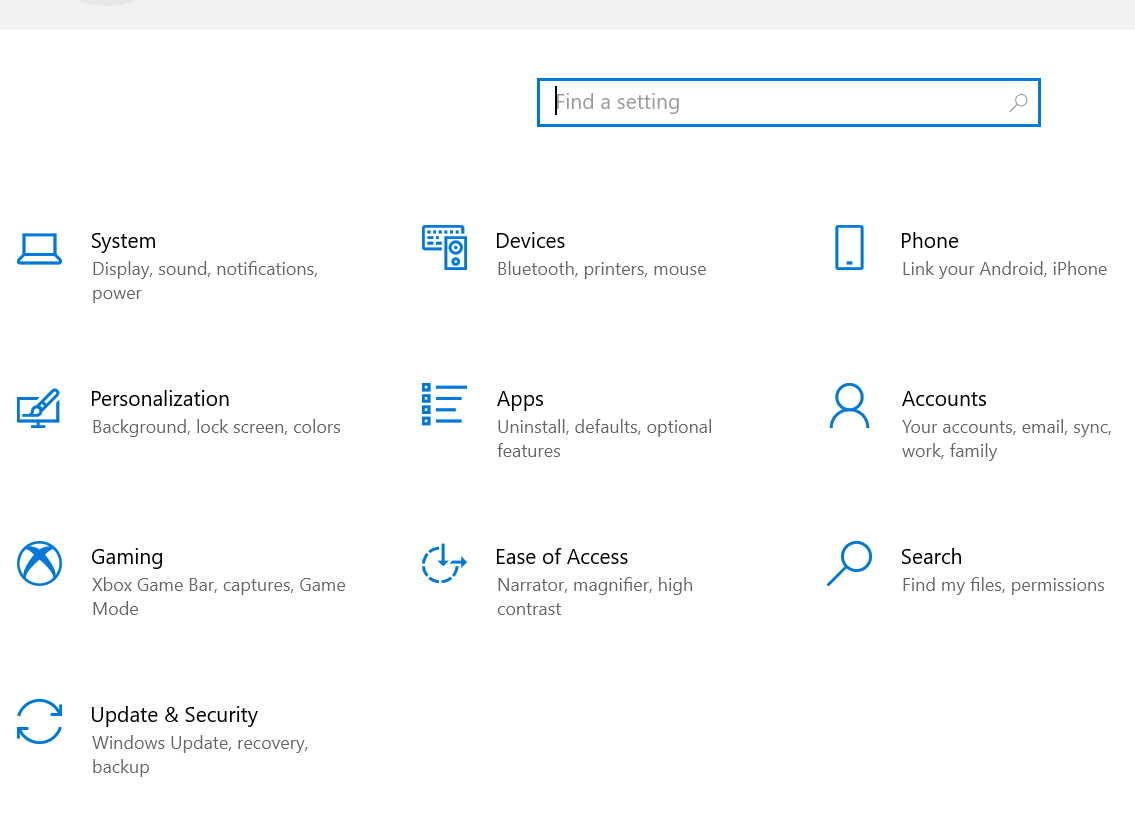1135x826 pixels.
Task: Click the Apps list icon
Action: tap(445, 406)
